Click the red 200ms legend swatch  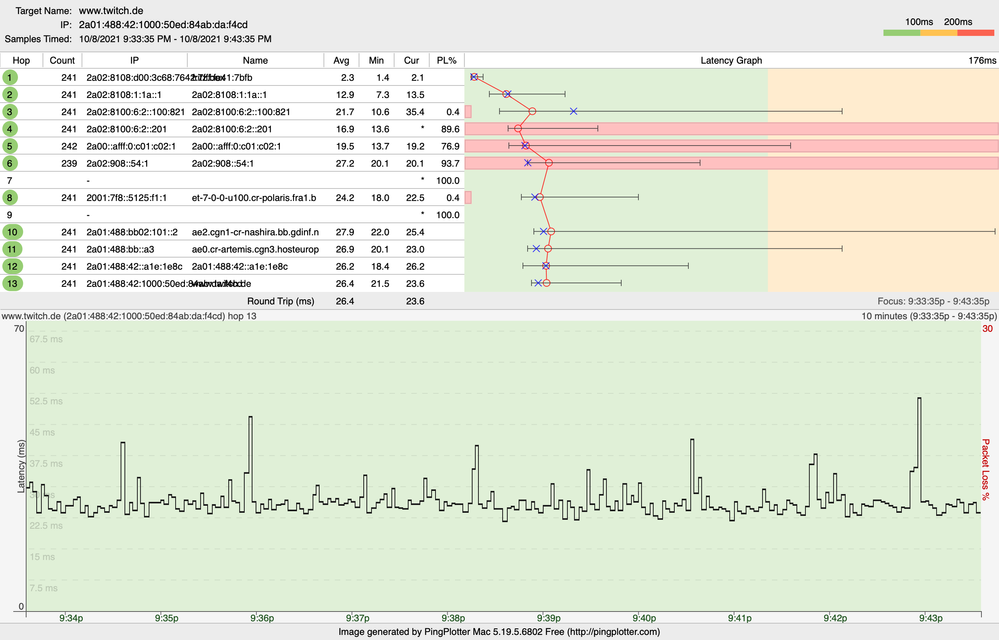[975, 32]
